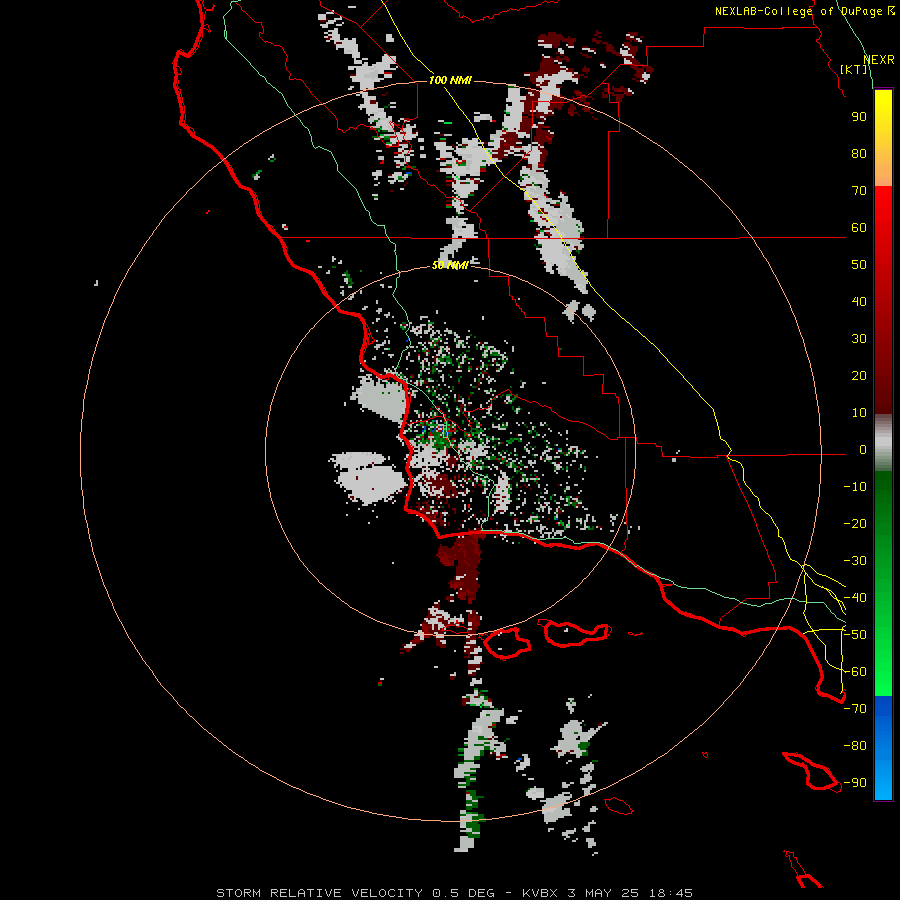The image size is (900, 900).
Task: Click the [KT] units label
Action: coord(854,69)
